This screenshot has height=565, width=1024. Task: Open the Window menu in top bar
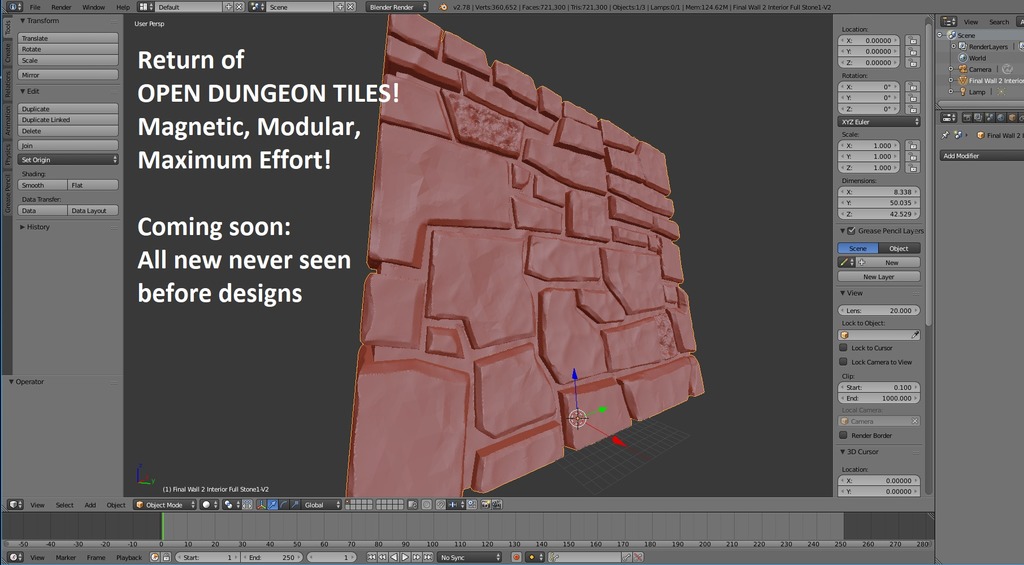(x=93, y=7)
